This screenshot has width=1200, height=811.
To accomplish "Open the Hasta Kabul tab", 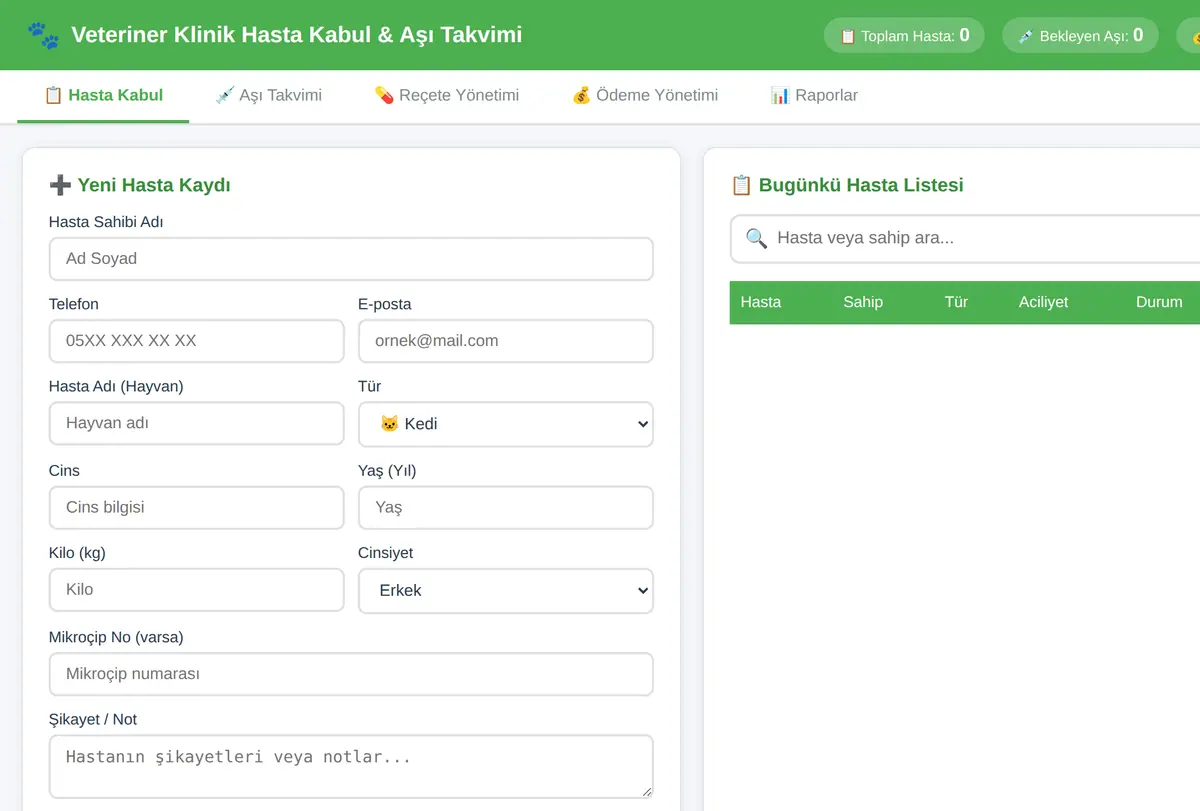I will pos(103,96).
